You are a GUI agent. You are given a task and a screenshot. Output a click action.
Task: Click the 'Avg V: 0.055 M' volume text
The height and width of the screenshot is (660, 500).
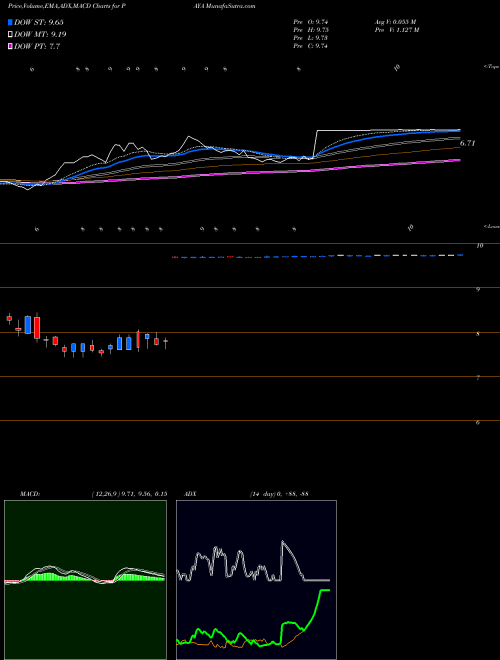pos(395,21)
